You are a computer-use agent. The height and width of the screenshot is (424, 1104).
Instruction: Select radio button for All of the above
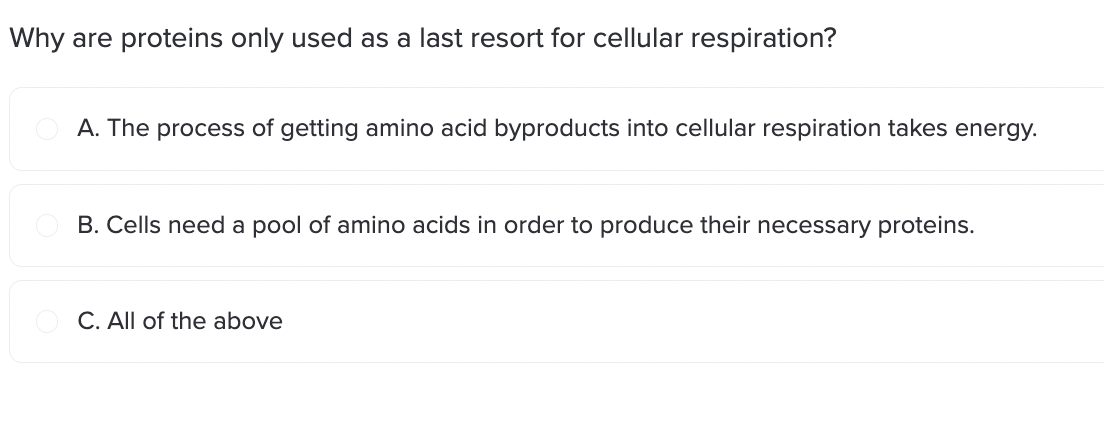pyautogui.click(x=46, y=321)
